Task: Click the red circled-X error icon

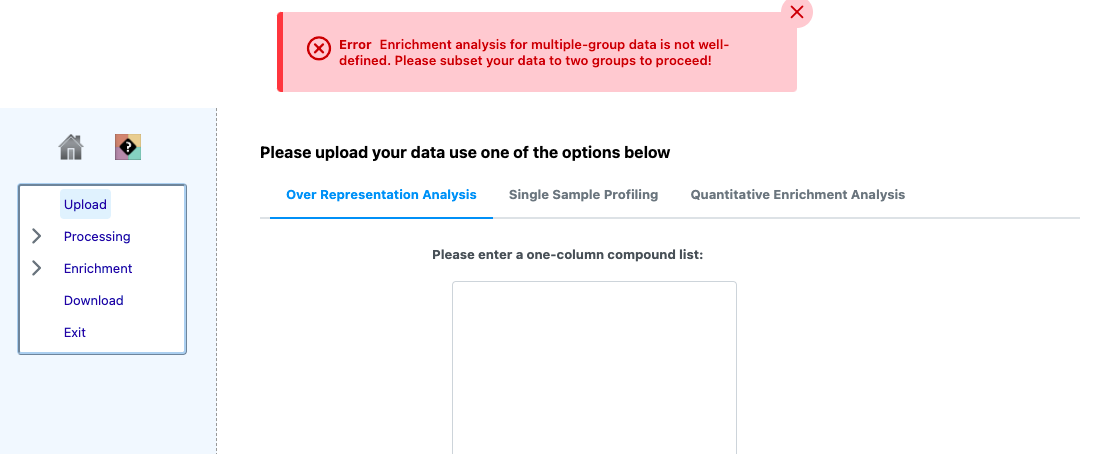Action: (x=319, y=49)
